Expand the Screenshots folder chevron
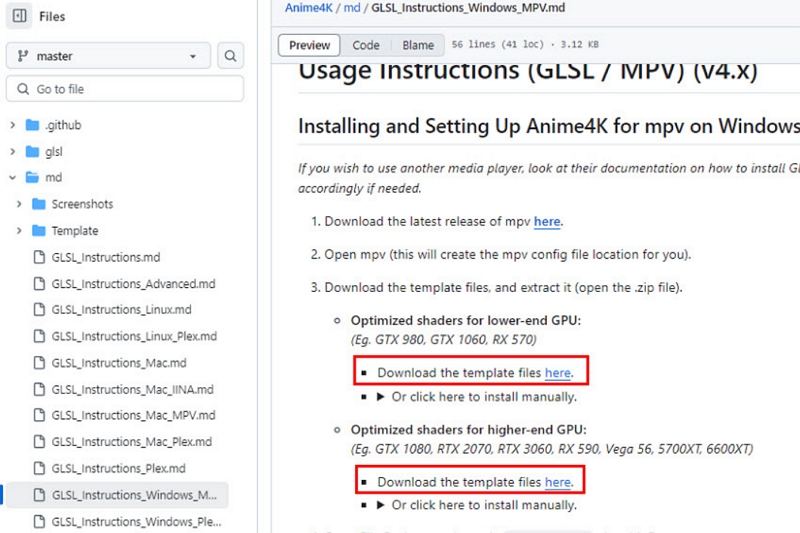Screen dimensions: 800x533 [19, 204]
